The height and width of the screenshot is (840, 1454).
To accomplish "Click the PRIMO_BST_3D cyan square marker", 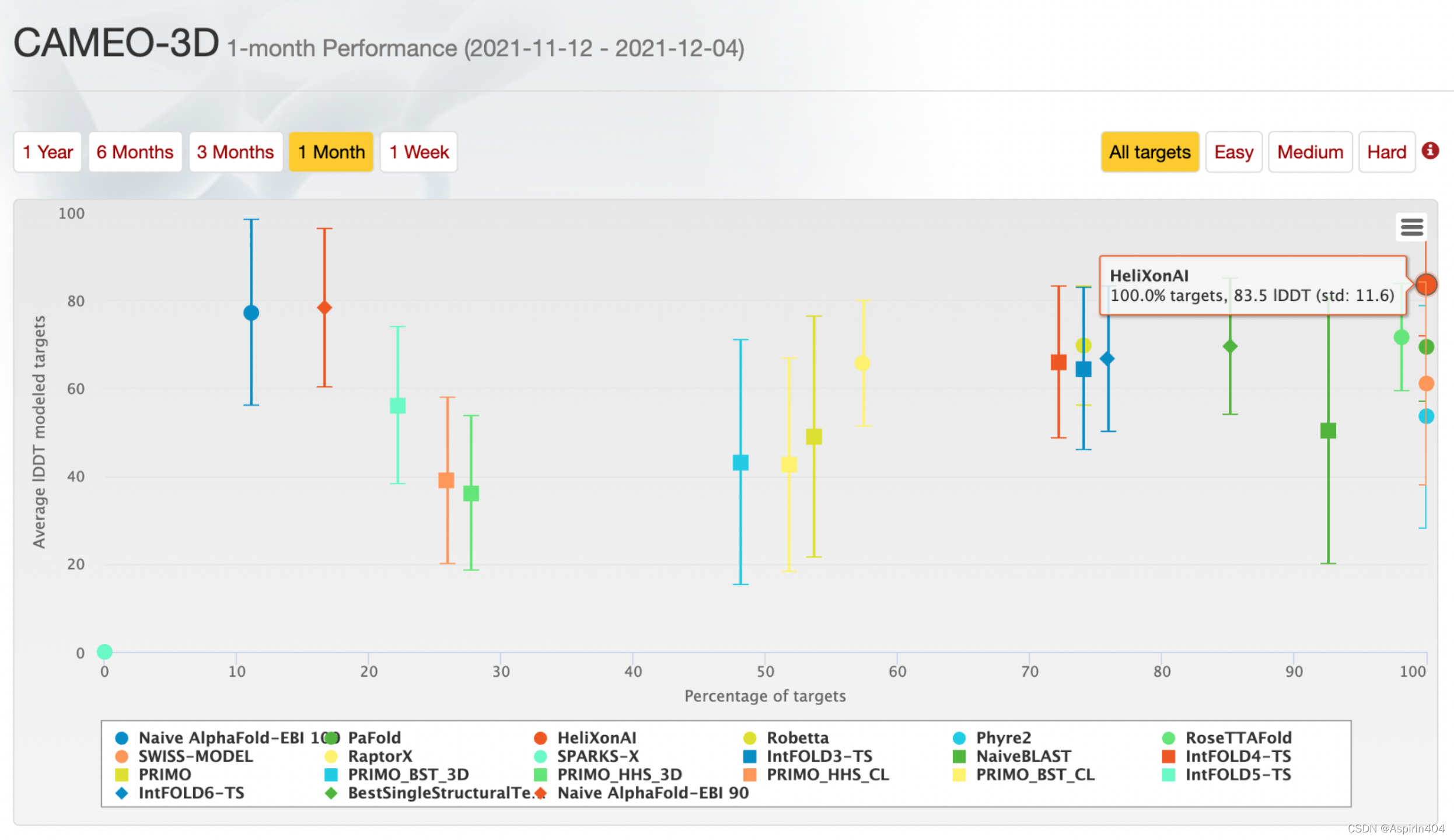I will point(740,463).
